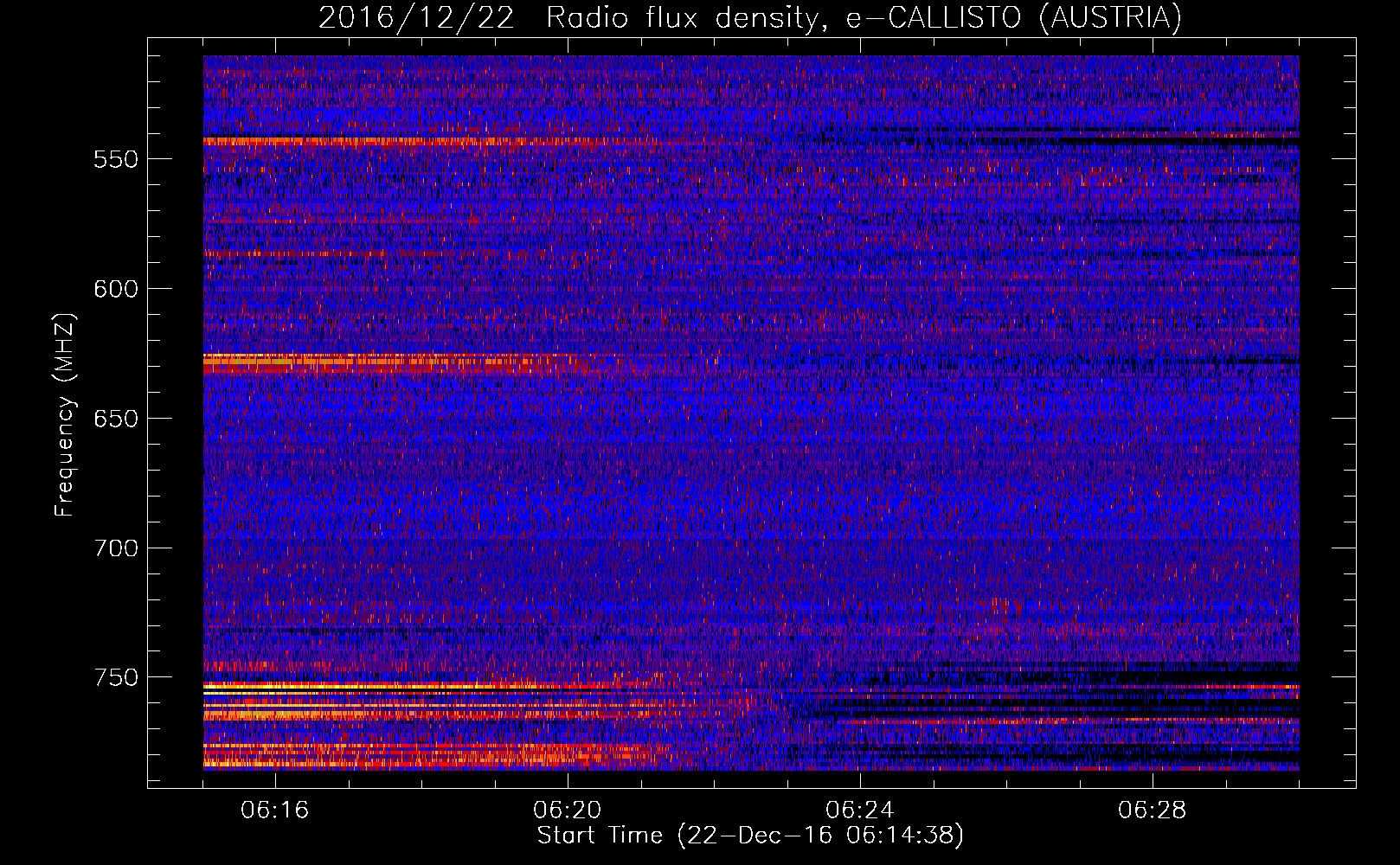
Task: Select the 550 frequency tick label
Action: pyautogui.click(x=116, y=159)
